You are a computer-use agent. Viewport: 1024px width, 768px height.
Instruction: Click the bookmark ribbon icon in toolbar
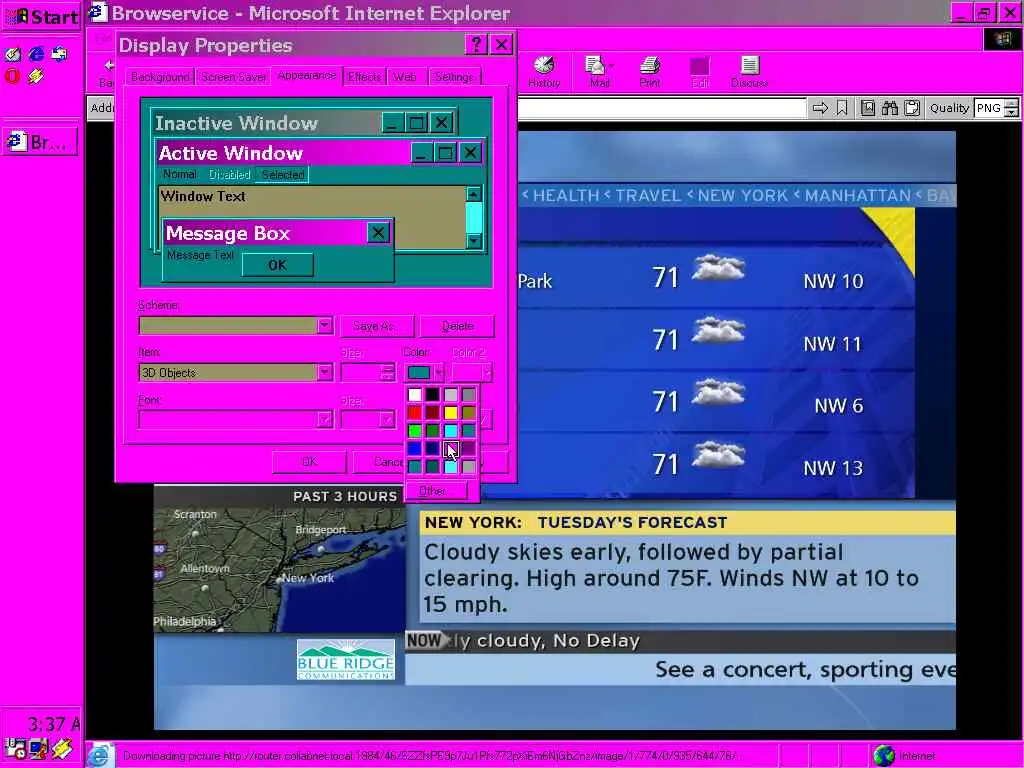pyautogui.click(x=842, y=108)
